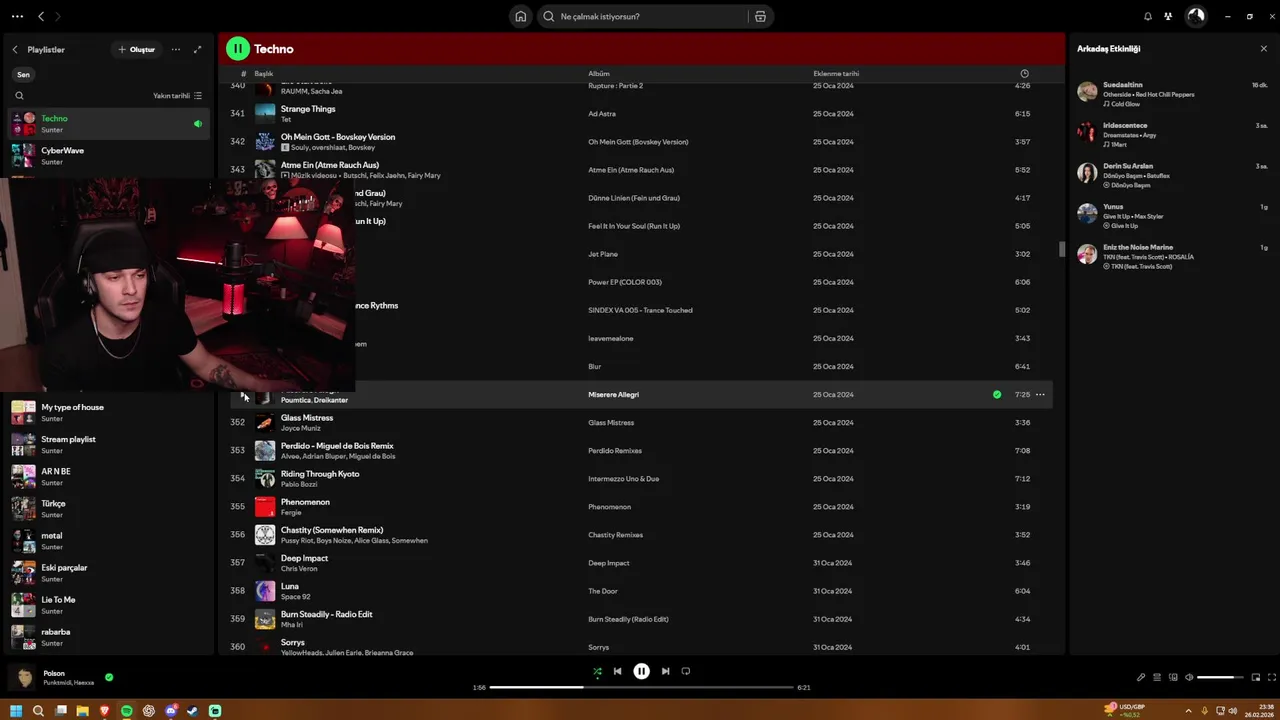Open the Windows Start menu

coord(15,711)
